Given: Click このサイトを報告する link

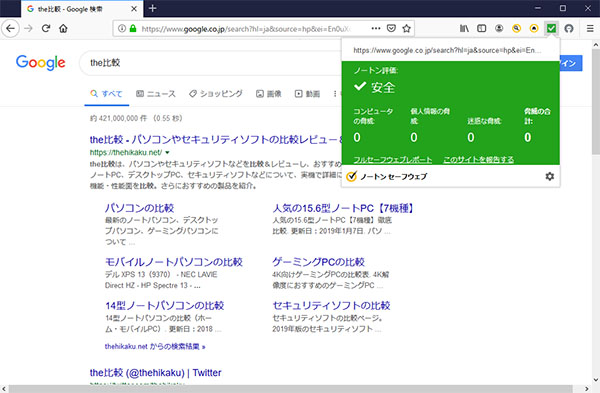Looking at the screenshot, I should [478, 160].
